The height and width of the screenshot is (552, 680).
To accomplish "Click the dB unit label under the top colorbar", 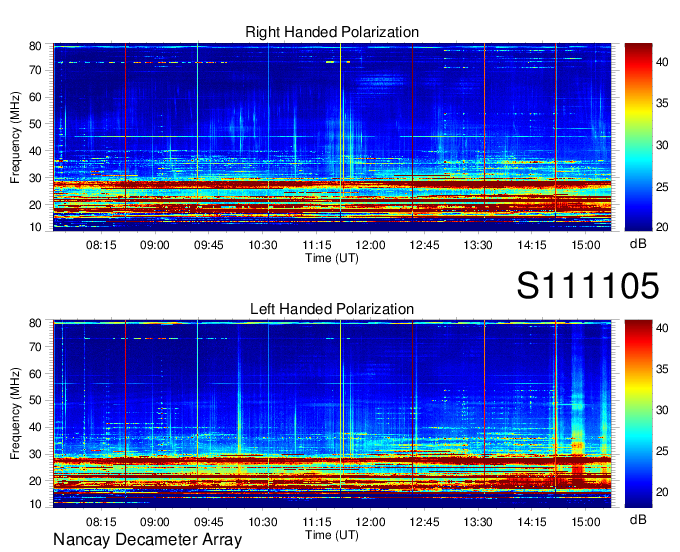I will (638, 244).
